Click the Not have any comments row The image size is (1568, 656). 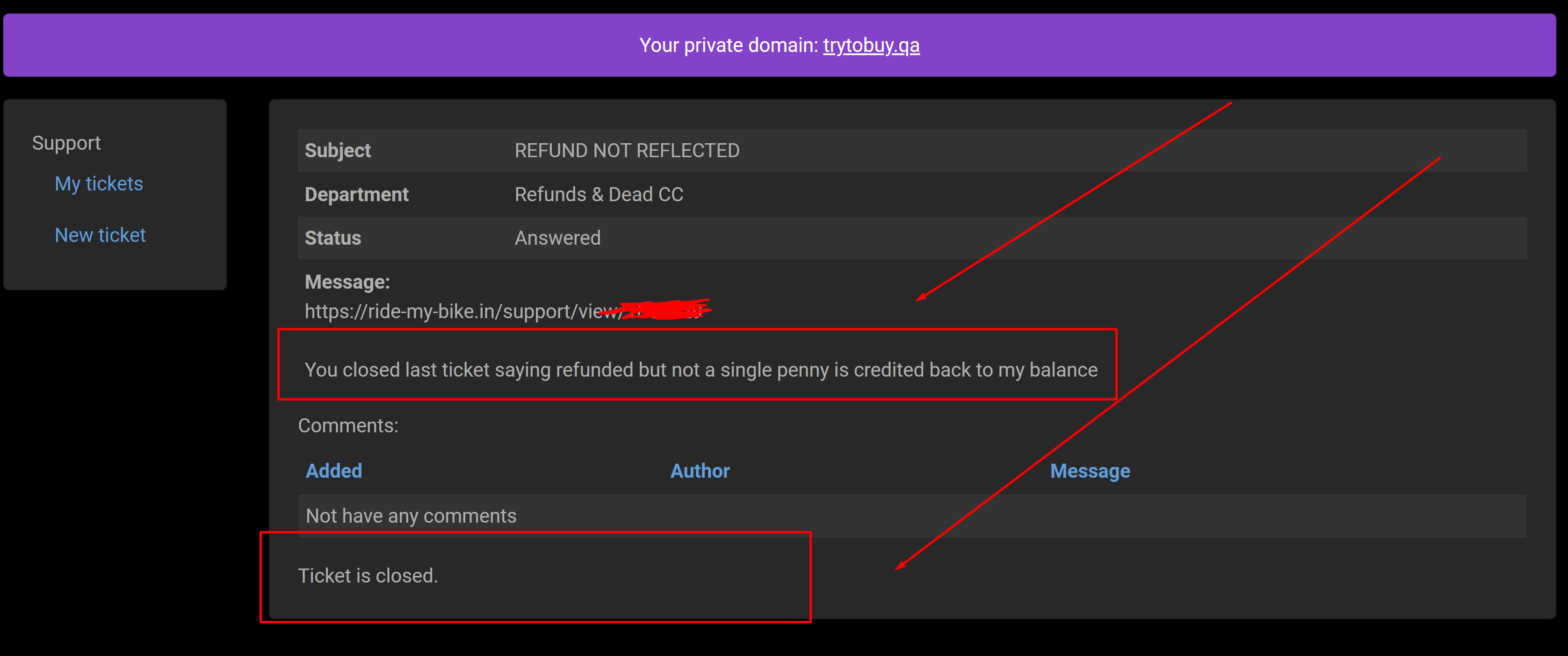coord(912,516)
